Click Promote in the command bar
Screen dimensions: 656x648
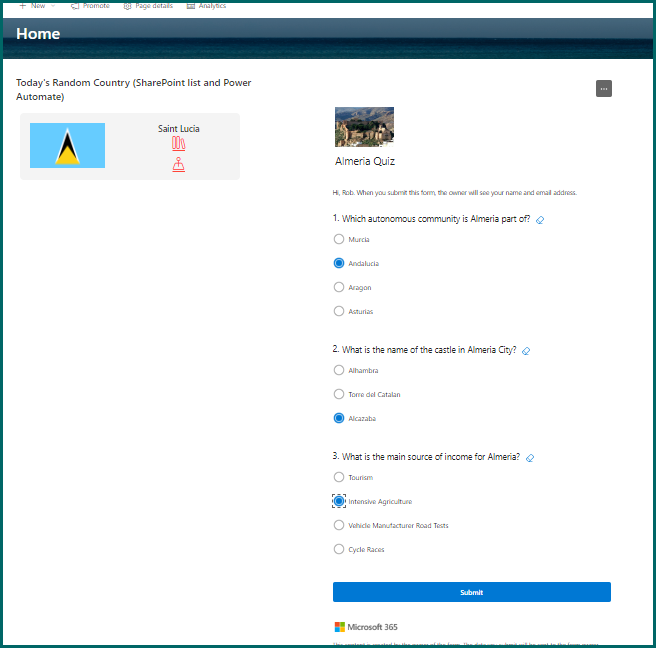point(90,6)
